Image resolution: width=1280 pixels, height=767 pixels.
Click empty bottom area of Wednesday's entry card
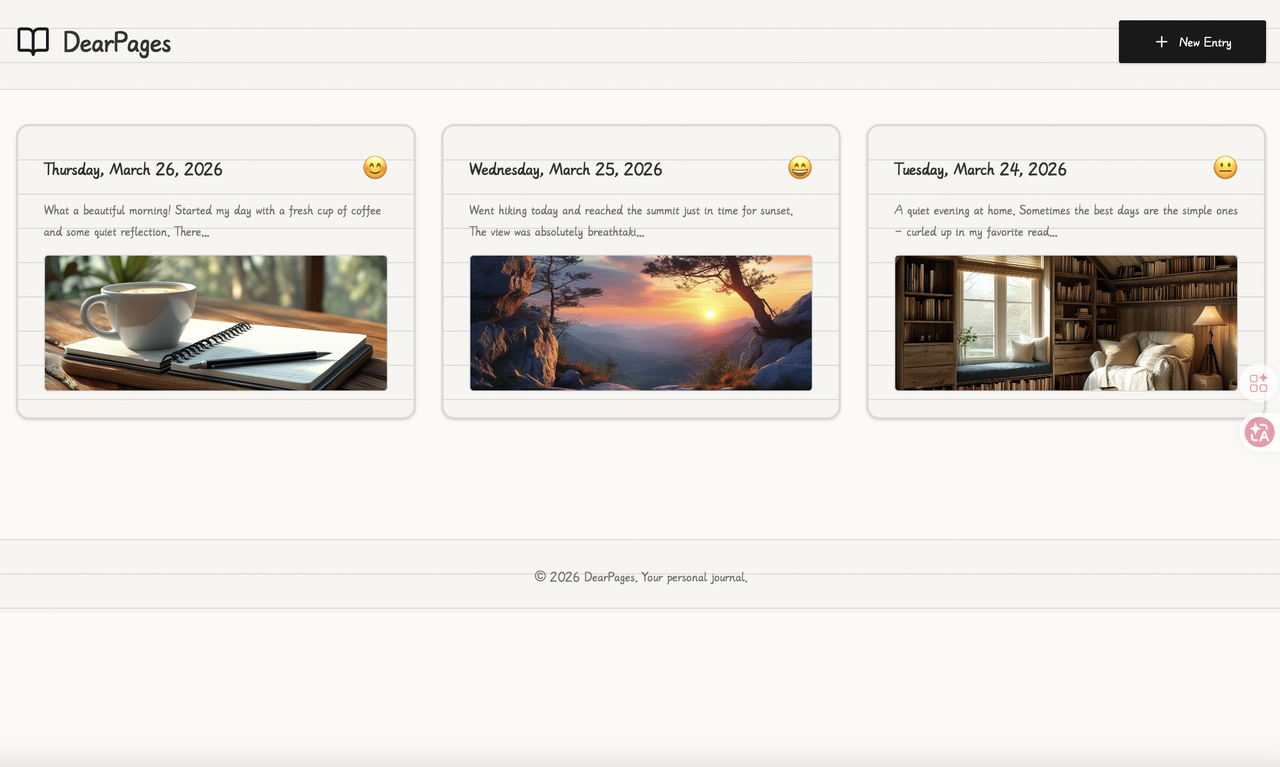click(x=641, y=405)
